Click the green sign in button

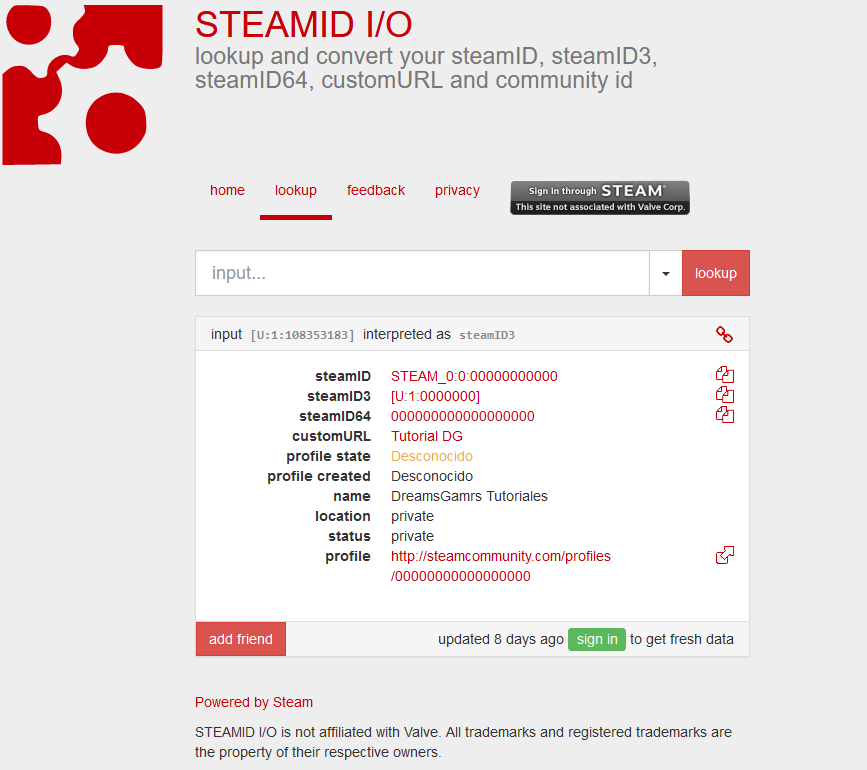click(597, 639)
